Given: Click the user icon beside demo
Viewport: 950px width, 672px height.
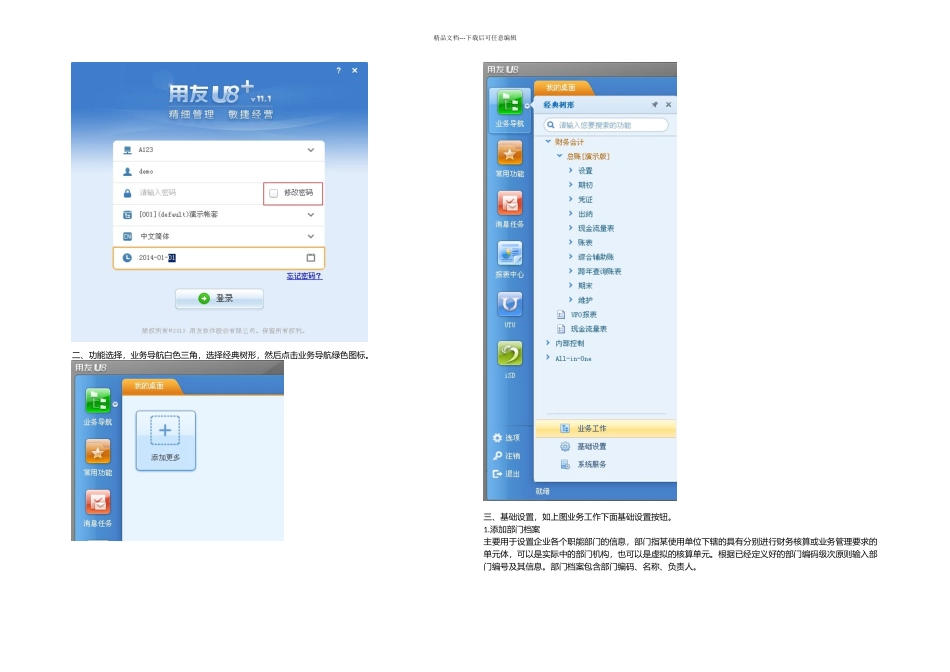Looking at the screenshot, I should 127,171.
